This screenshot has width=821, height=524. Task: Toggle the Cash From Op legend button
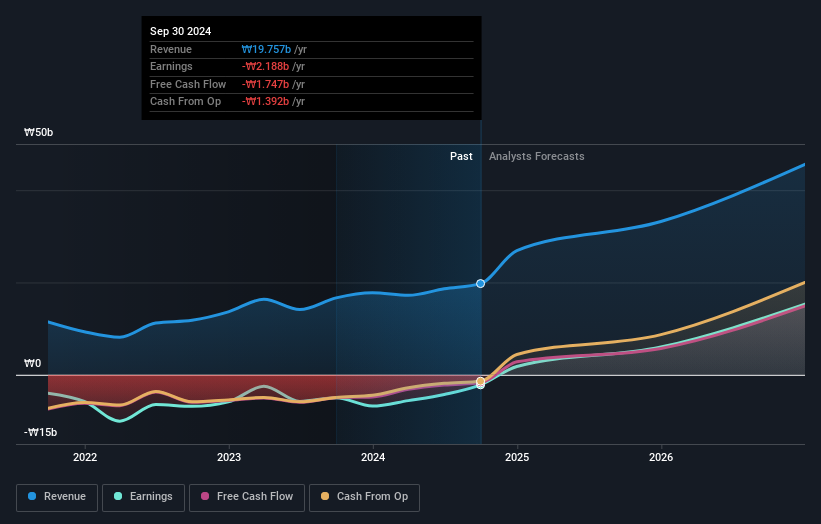point(364,497)
